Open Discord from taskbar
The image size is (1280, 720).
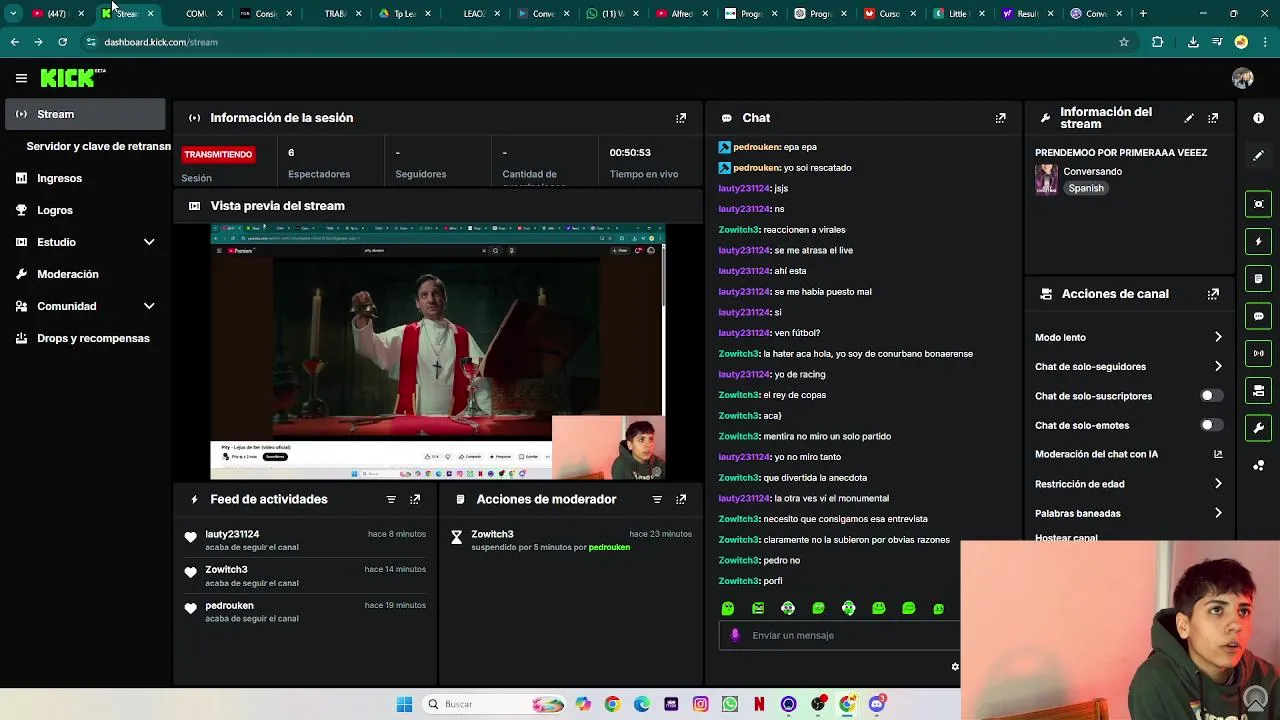[x=876, y=704]
